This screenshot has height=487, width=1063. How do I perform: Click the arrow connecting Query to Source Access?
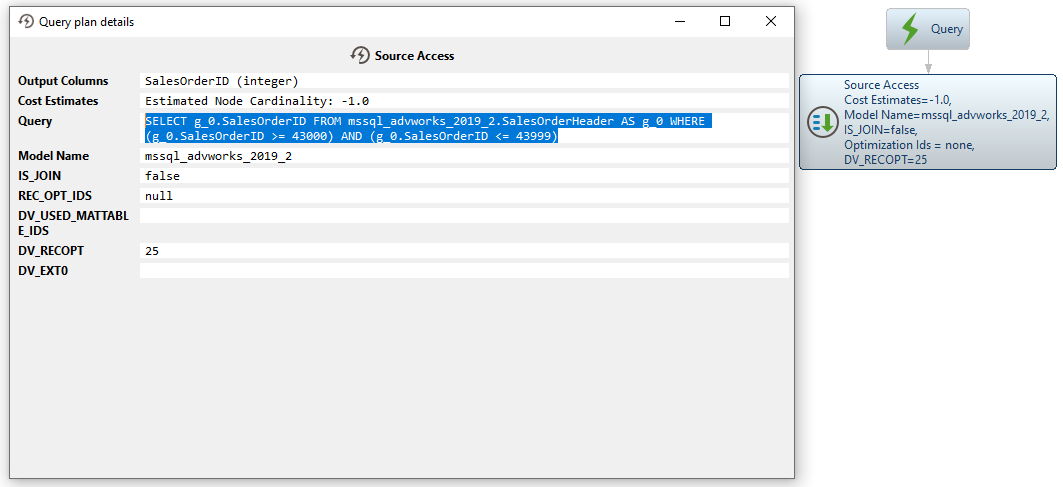(927, 62)
